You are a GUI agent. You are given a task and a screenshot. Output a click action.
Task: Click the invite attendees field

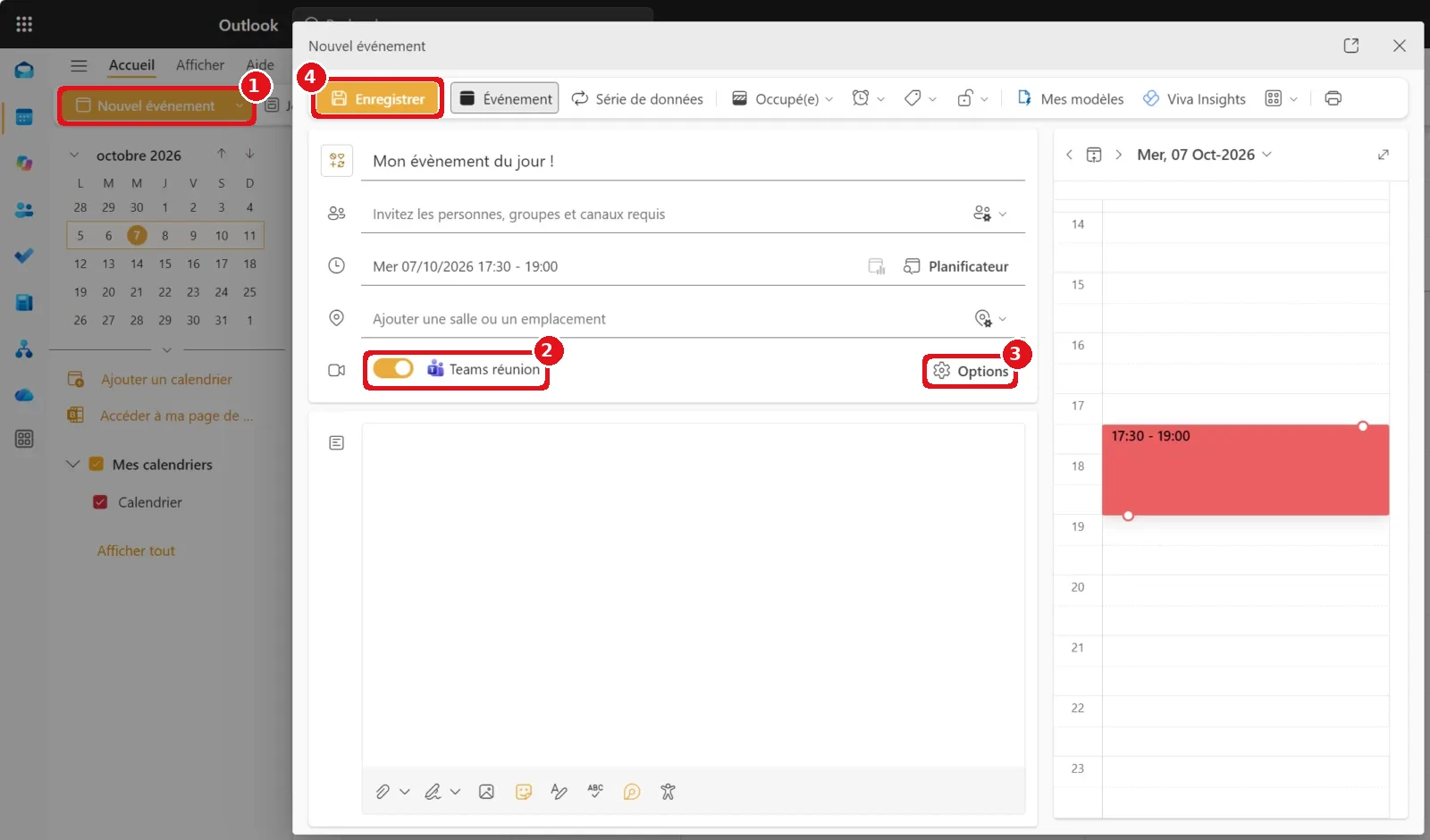coord(666,214)
